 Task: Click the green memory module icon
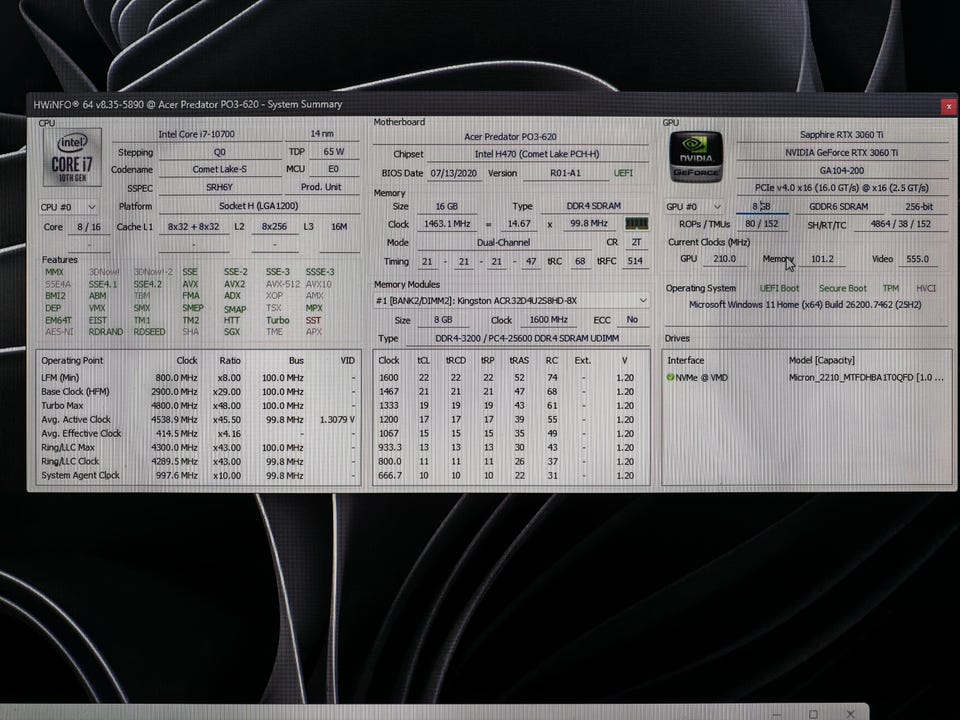pyautogui.click(x=635, y=224)
